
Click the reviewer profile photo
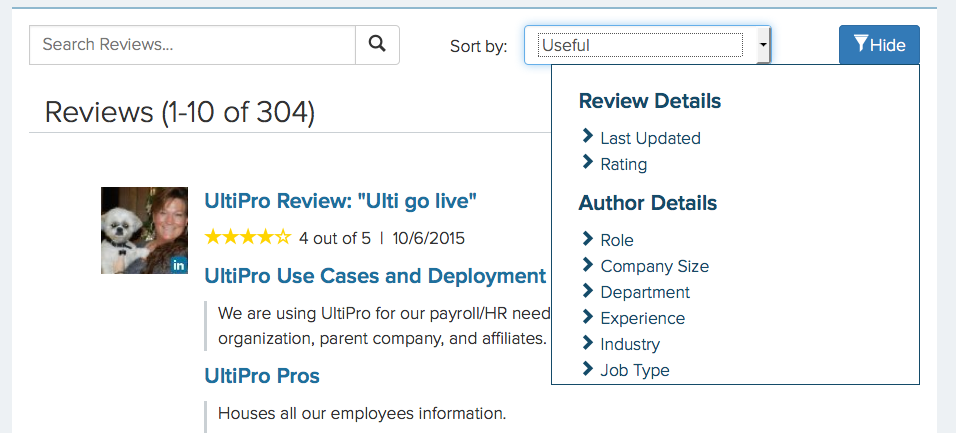pos(144,230)
